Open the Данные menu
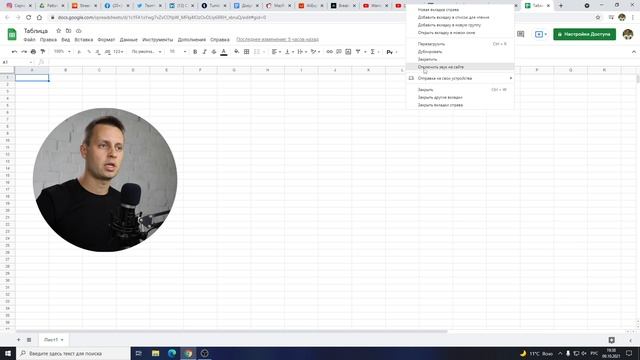 coord(129,40)
